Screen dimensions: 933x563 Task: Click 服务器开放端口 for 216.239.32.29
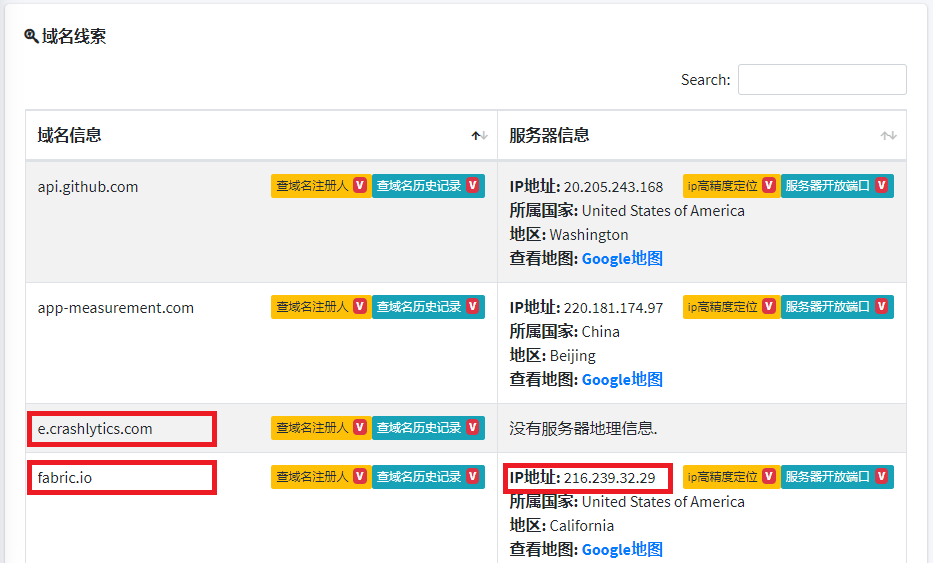click(837, 477)
